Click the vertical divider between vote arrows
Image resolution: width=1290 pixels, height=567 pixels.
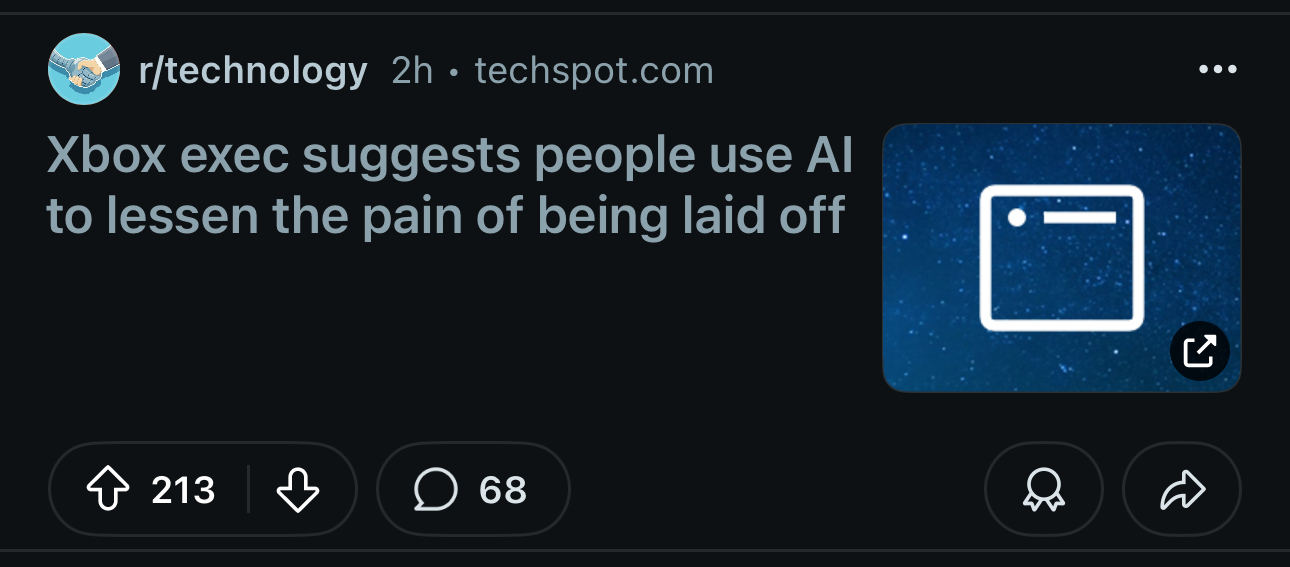pos(248,490)
